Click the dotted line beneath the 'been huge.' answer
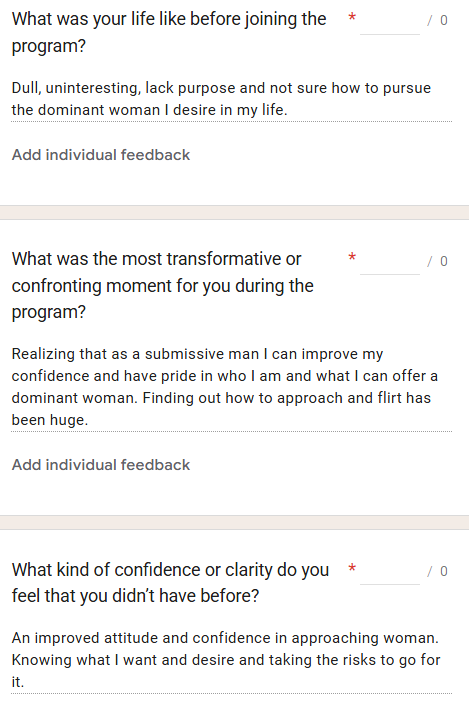The height and width of the screenshot is (705, 469). coord(232,432)
